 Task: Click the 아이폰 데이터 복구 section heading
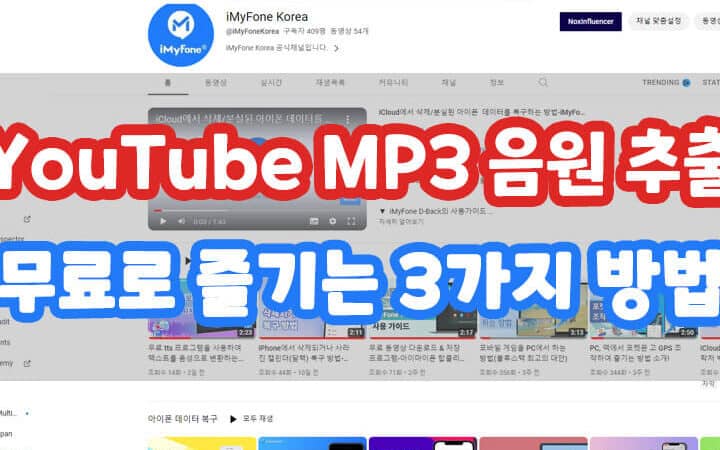point(183,419)
